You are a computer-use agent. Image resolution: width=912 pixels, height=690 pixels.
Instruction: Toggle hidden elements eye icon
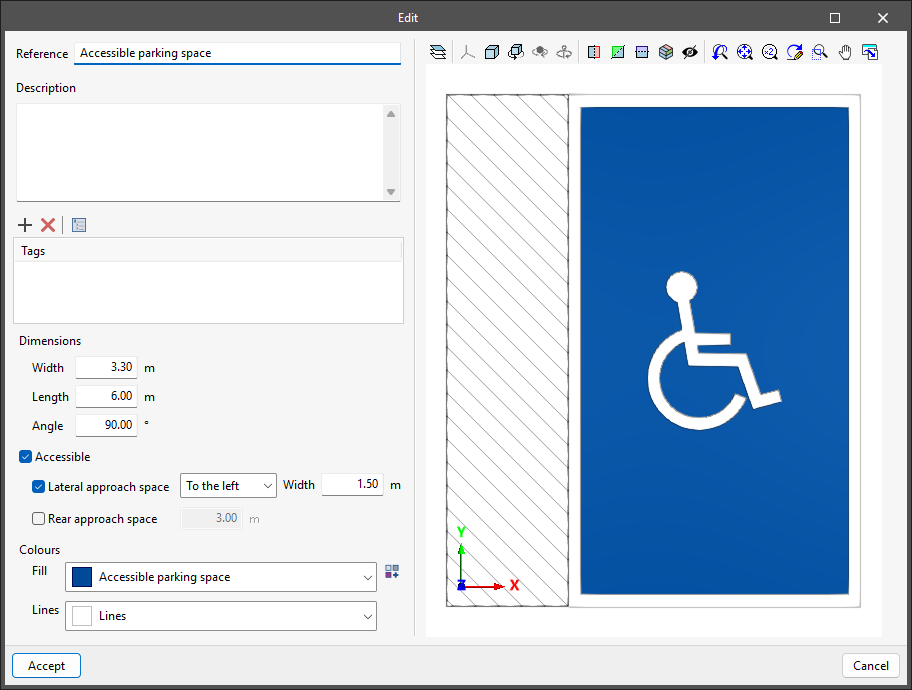coord(690,52)
